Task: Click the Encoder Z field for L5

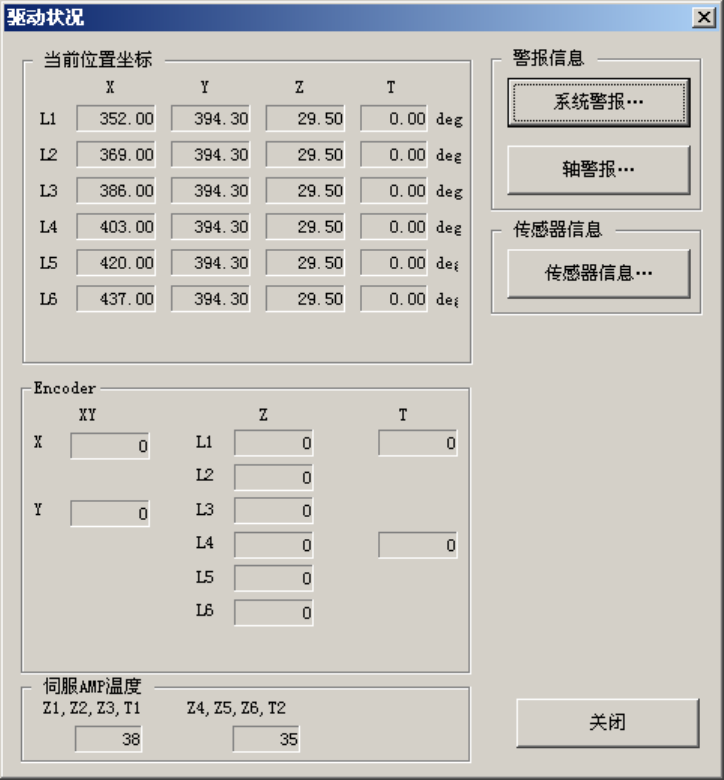Action: coord(274,579)
